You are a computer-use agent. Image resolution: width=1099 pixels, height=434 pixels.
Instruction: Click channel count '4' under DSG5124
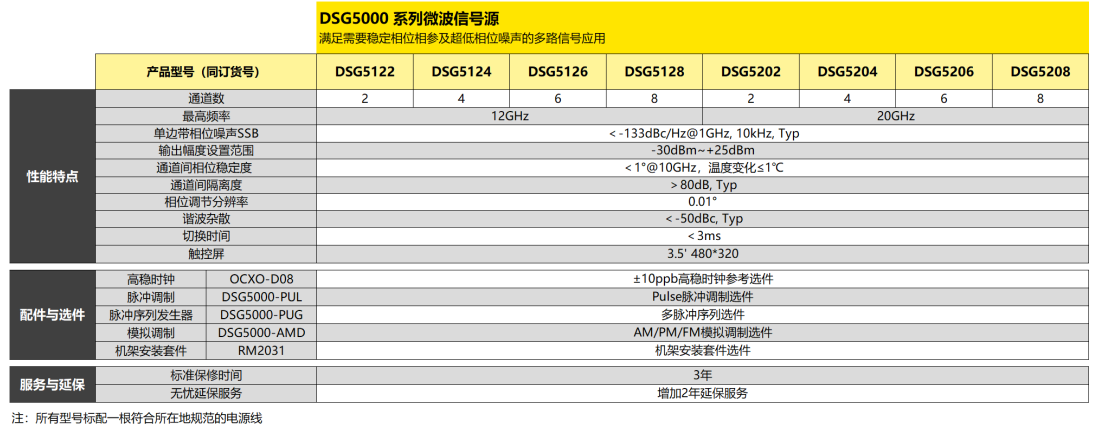click(x=461, y=98)
